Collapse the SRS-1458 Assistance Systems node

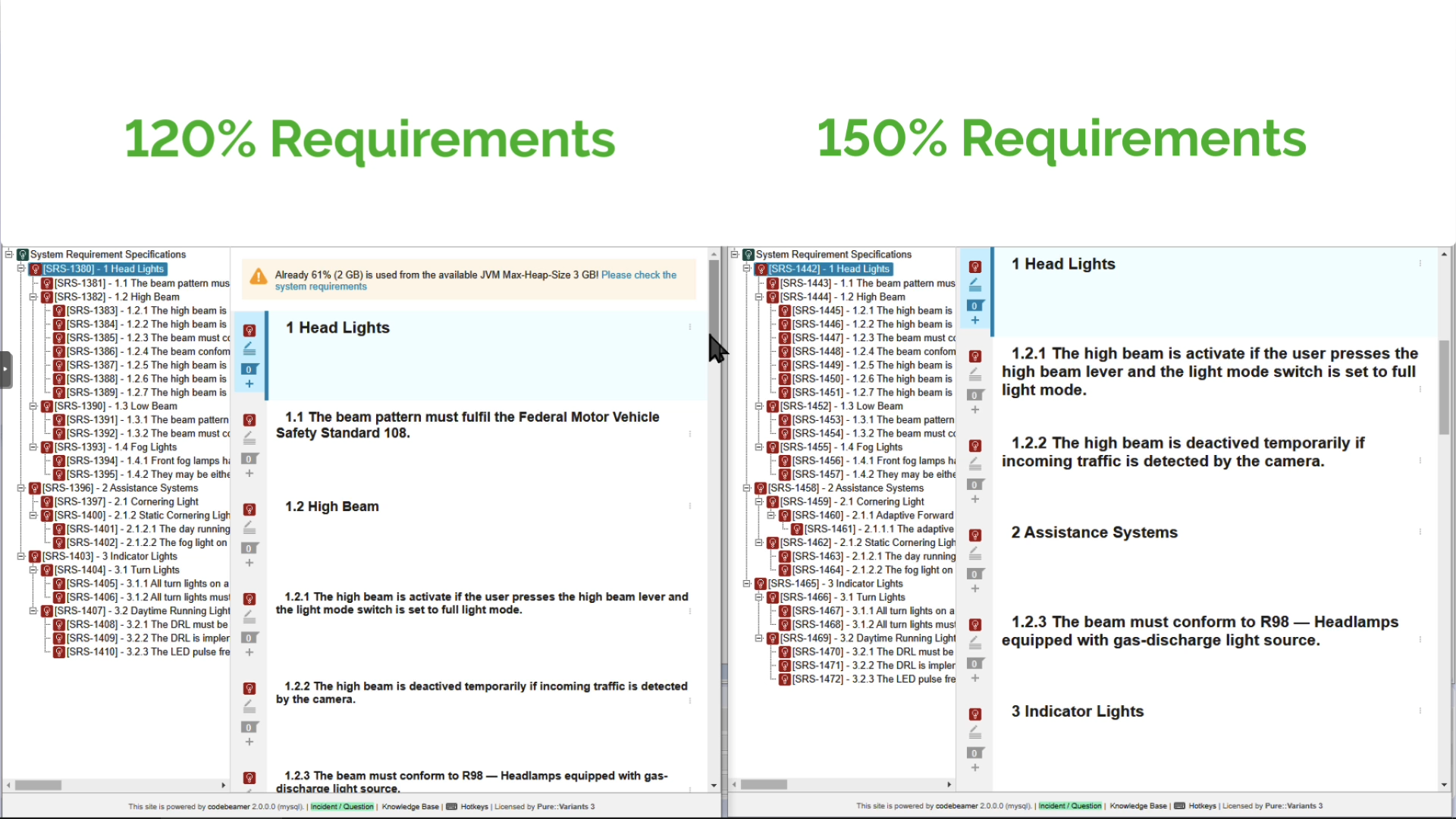tap(747, 488)
